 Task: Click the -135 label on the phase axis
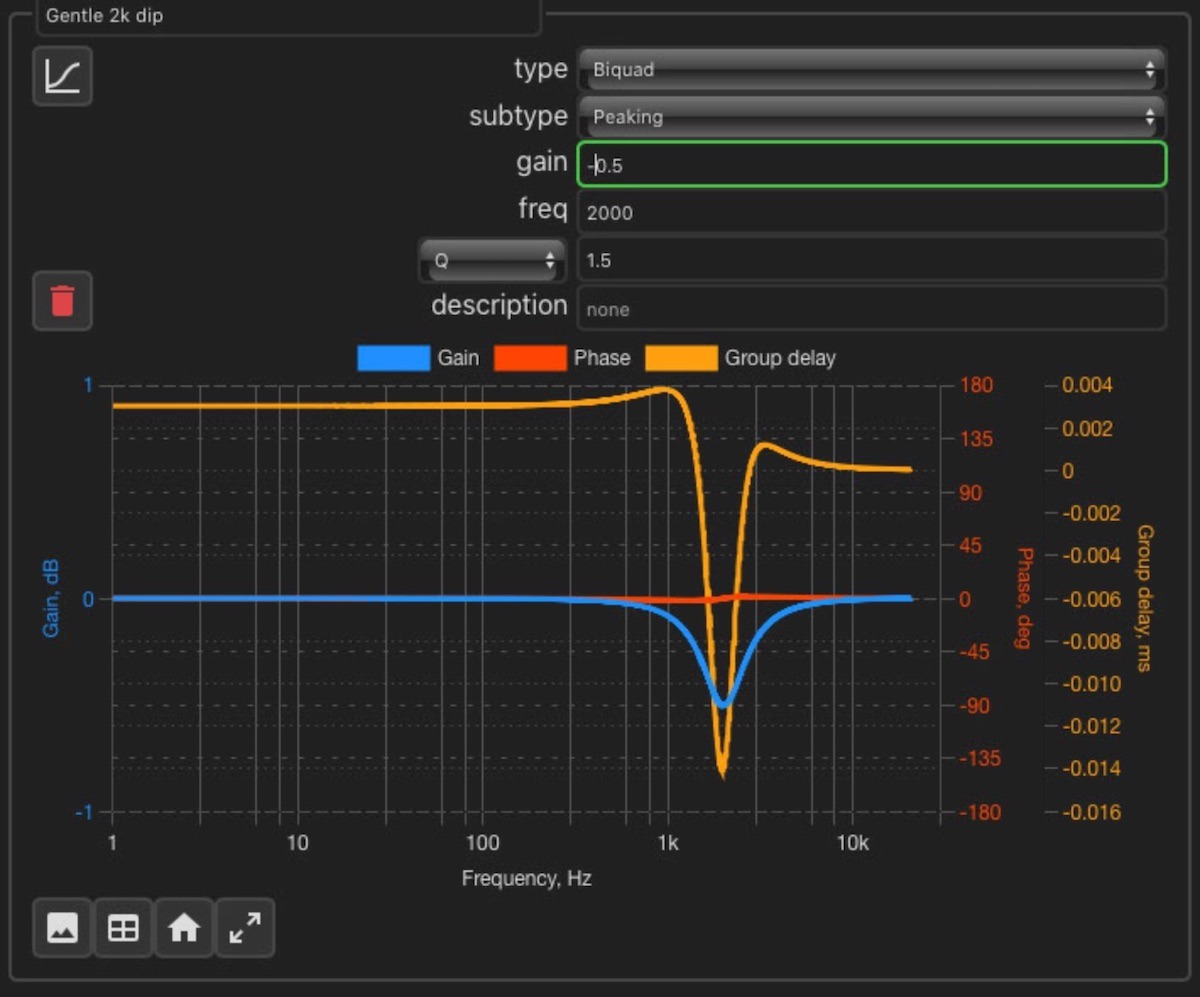pyautogui.click(x=980, y=758)
